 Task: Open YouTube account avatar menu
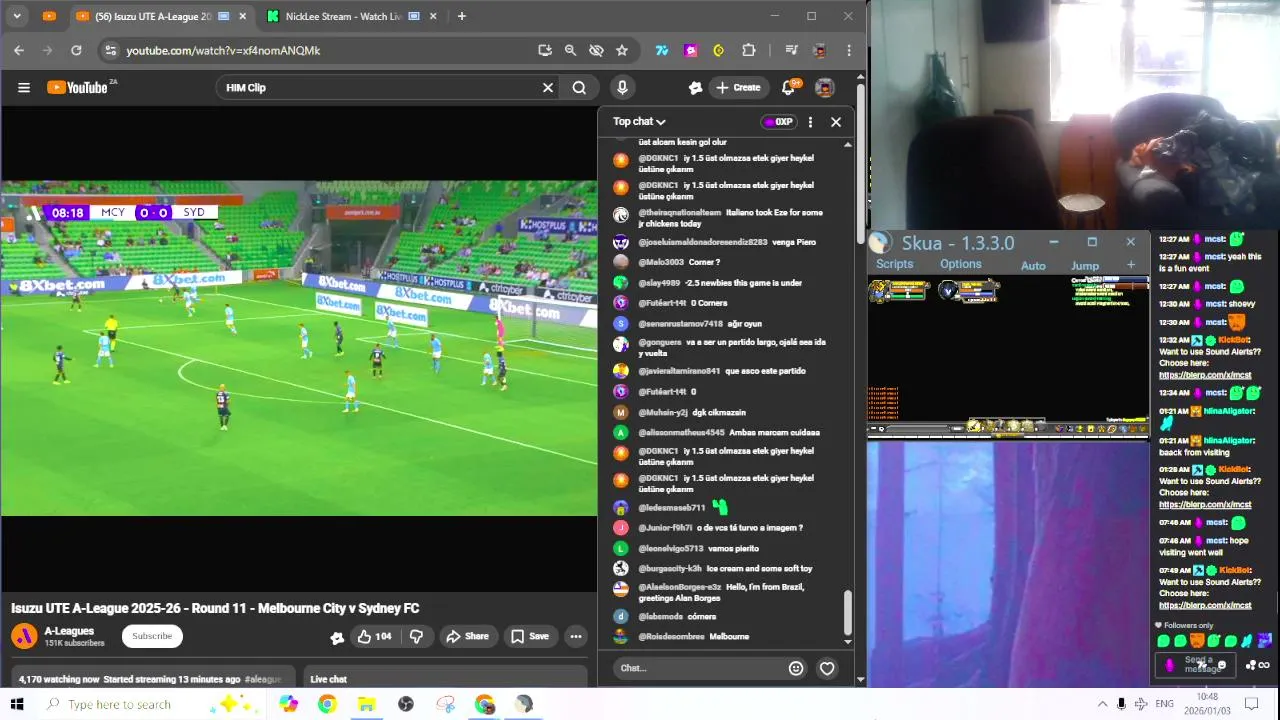pyautogui.click(x=825, y=88)
